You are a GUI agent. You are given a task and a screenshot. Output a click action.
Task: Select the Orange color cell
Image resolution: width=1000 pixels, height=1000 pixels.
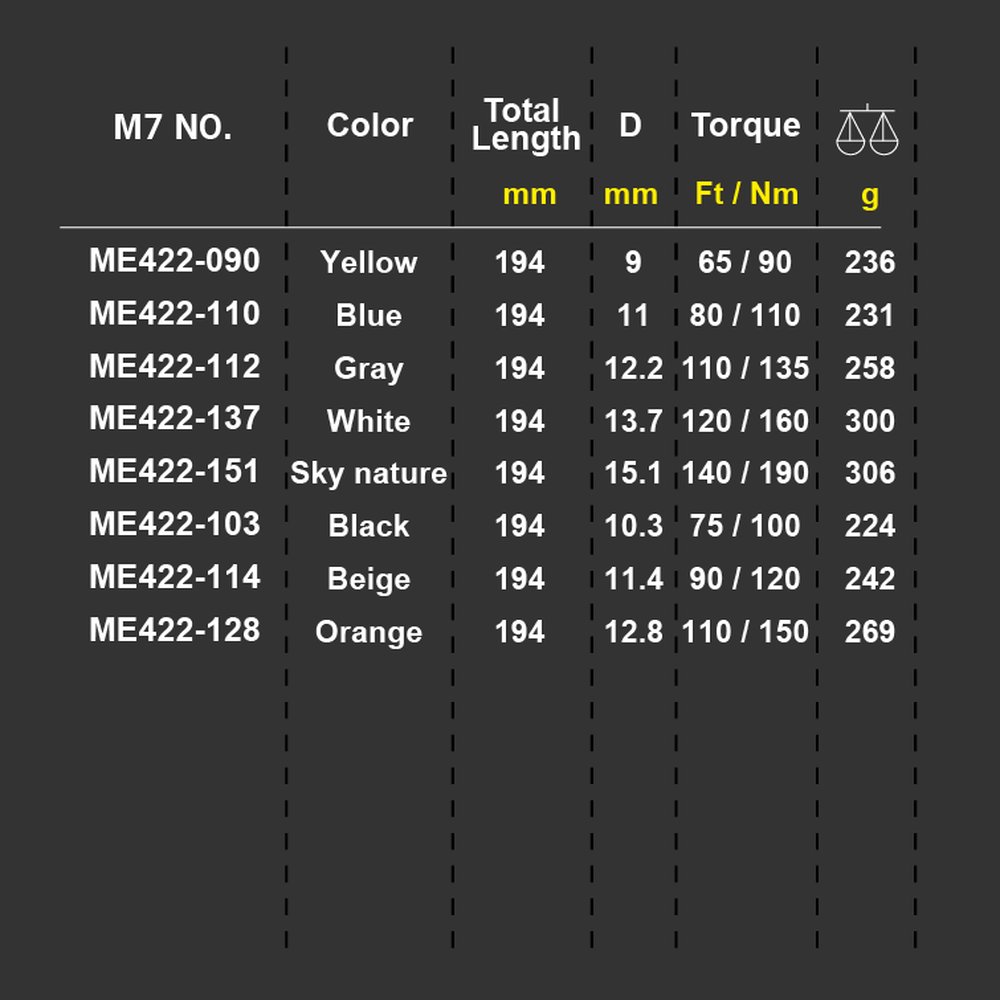click(369, 633)
